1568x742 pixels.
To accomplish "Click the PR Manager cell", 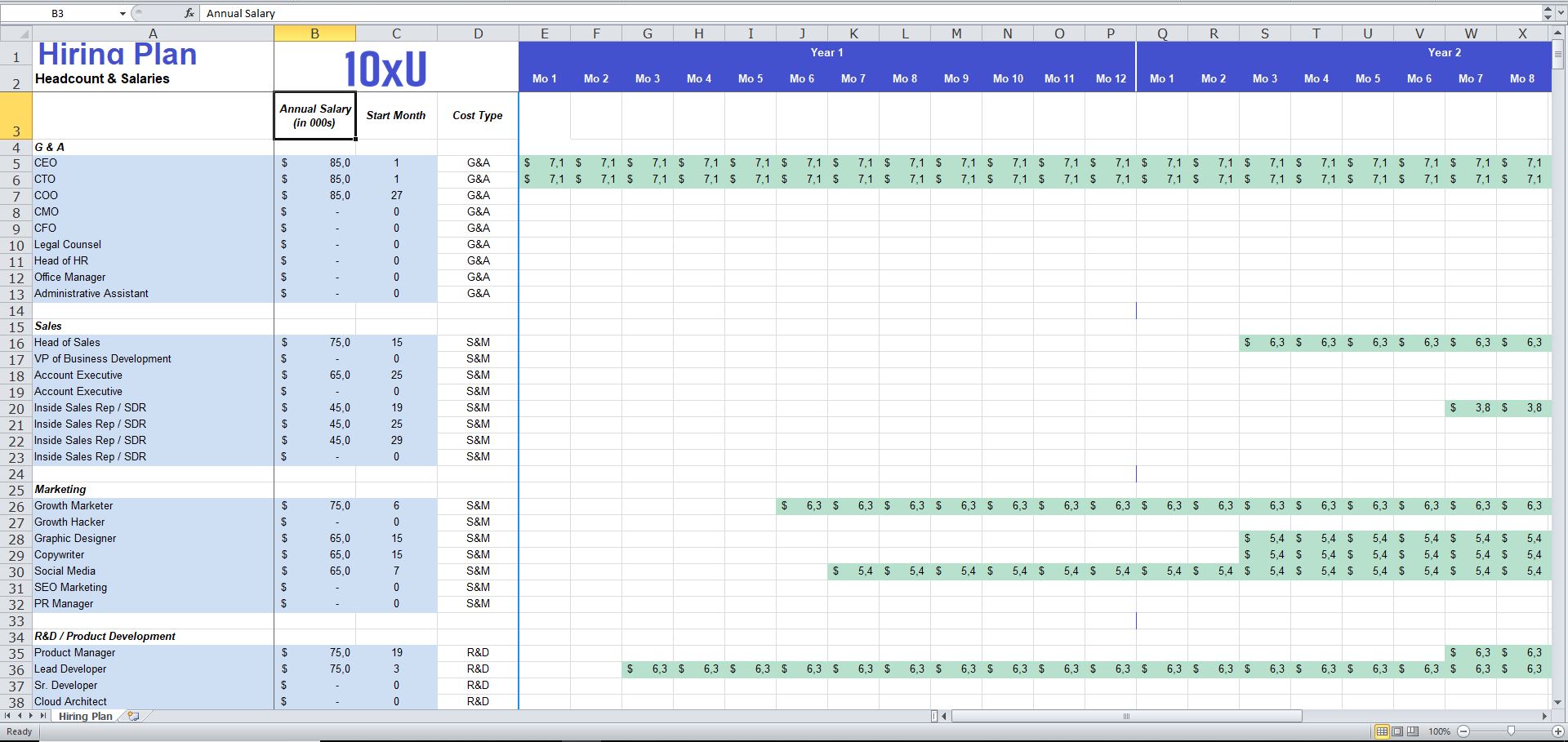I will 153,604.
